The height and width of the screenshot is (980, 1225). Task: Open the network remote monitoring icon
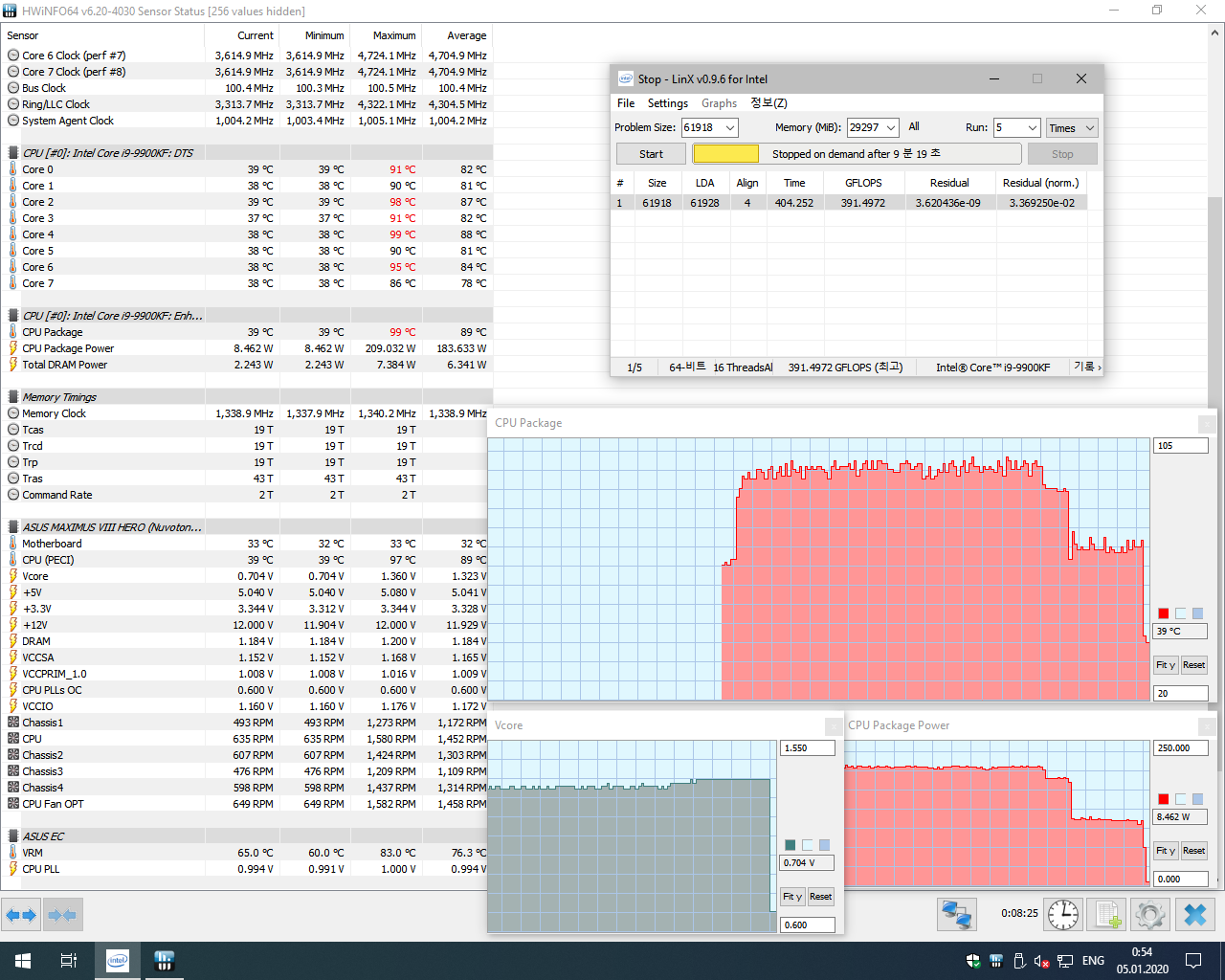click(x=956, y=915)
